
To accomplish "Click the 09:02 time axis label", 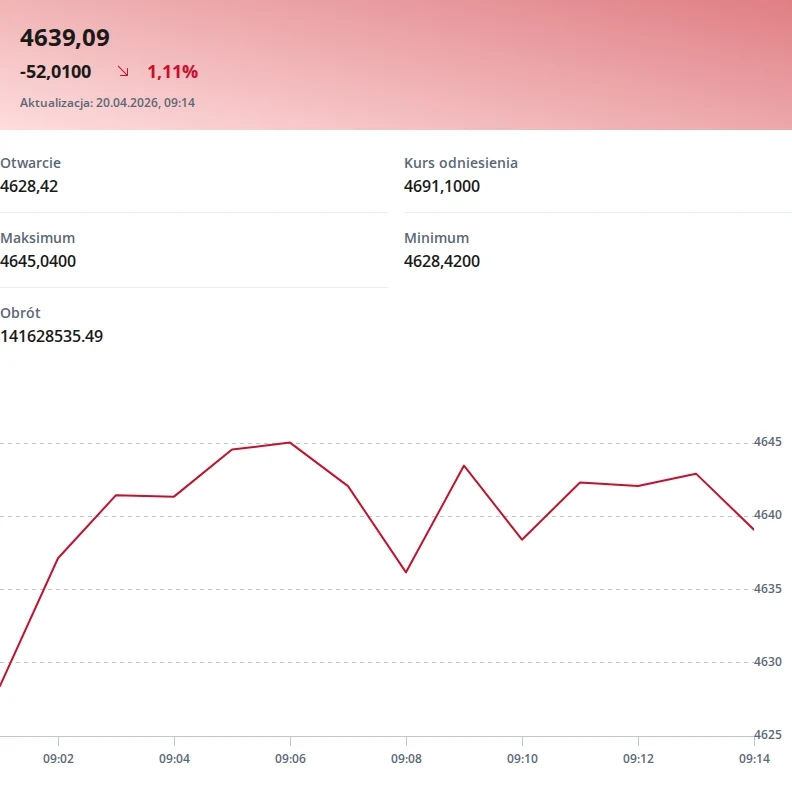I will tap(58, 759).
